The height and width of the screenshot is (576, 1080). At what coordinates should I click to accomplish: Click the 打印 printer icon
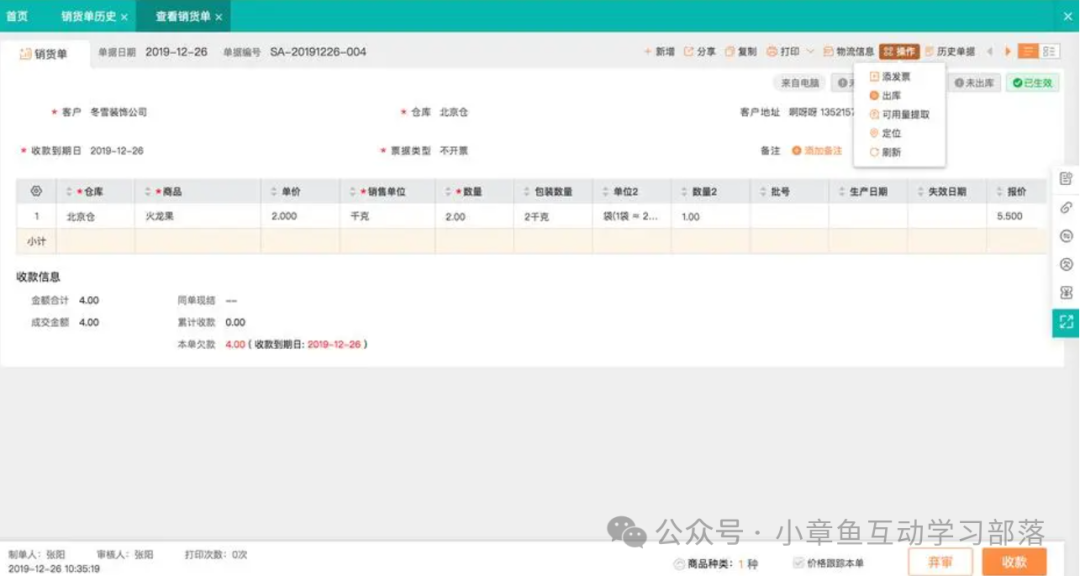[772, 52]
